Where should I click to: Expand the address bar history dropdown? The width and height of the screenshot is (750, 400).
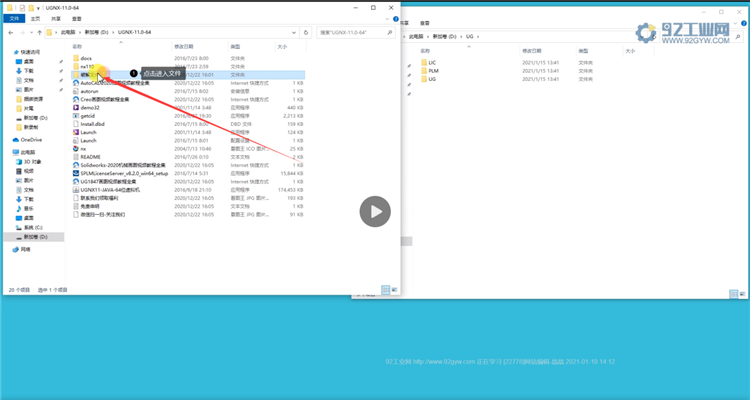click(294, 33)
